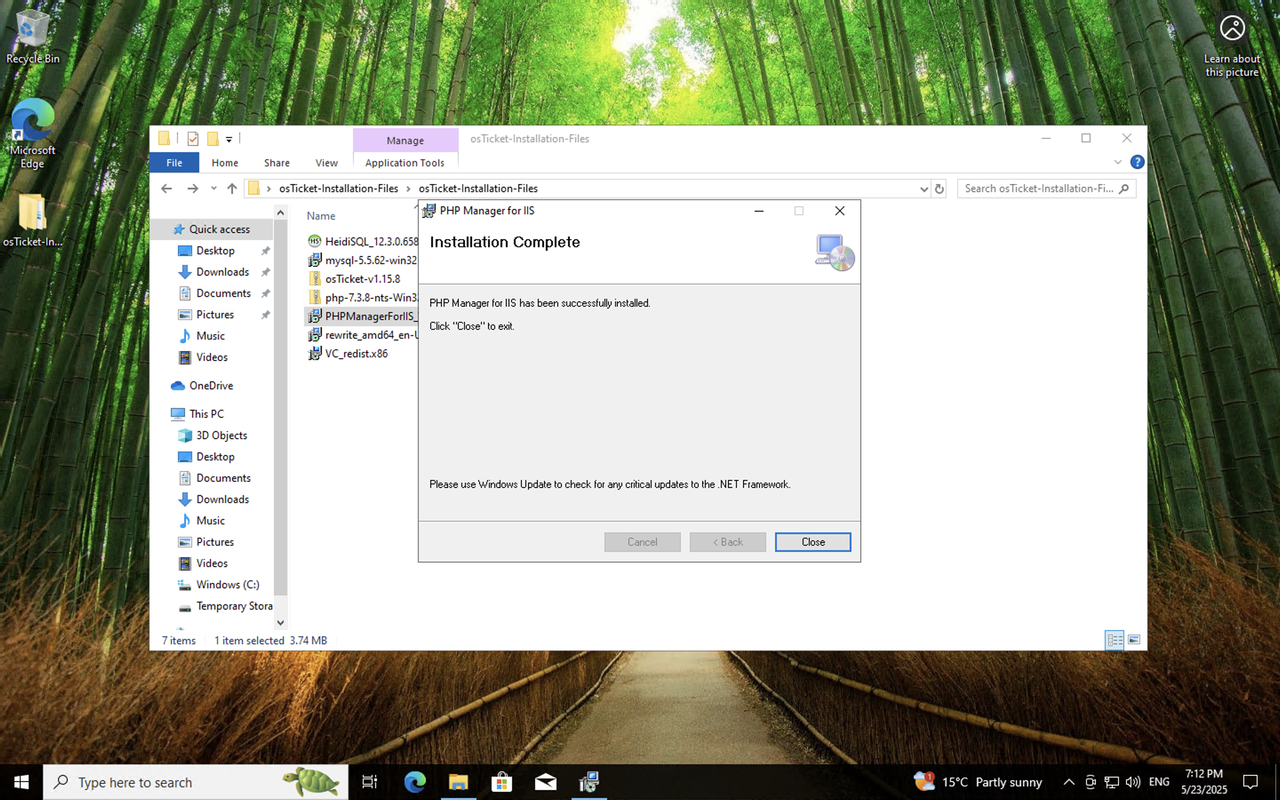Switch to the Share ribbon tab
This screenshot has height=800, width=1280.
tap(277, 163)
